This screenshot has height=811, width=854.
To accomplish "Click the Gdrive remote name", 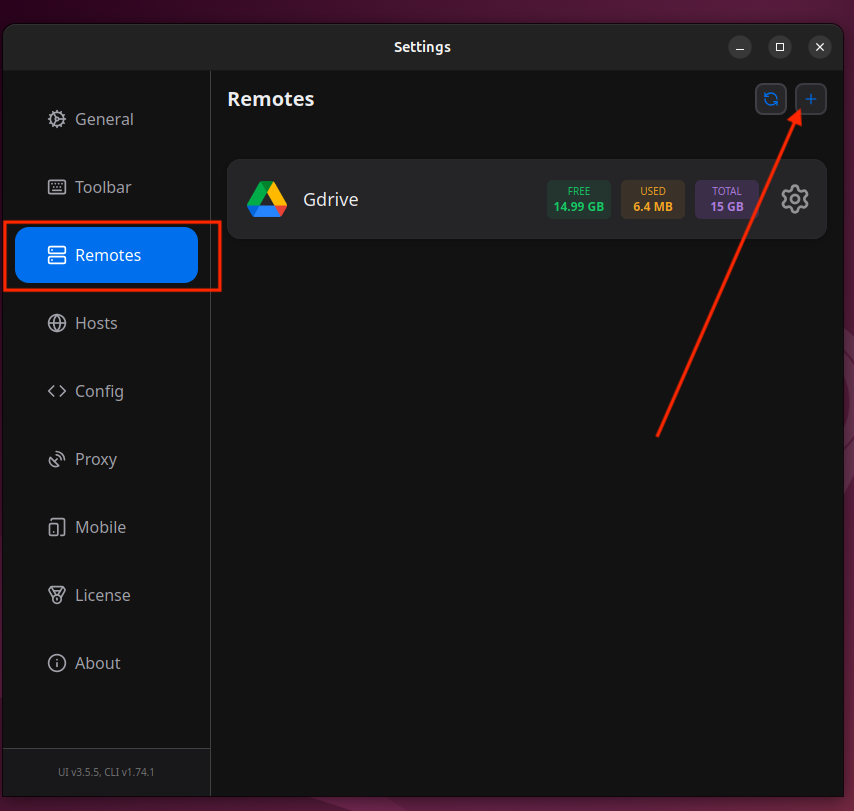I will point(331,200).
